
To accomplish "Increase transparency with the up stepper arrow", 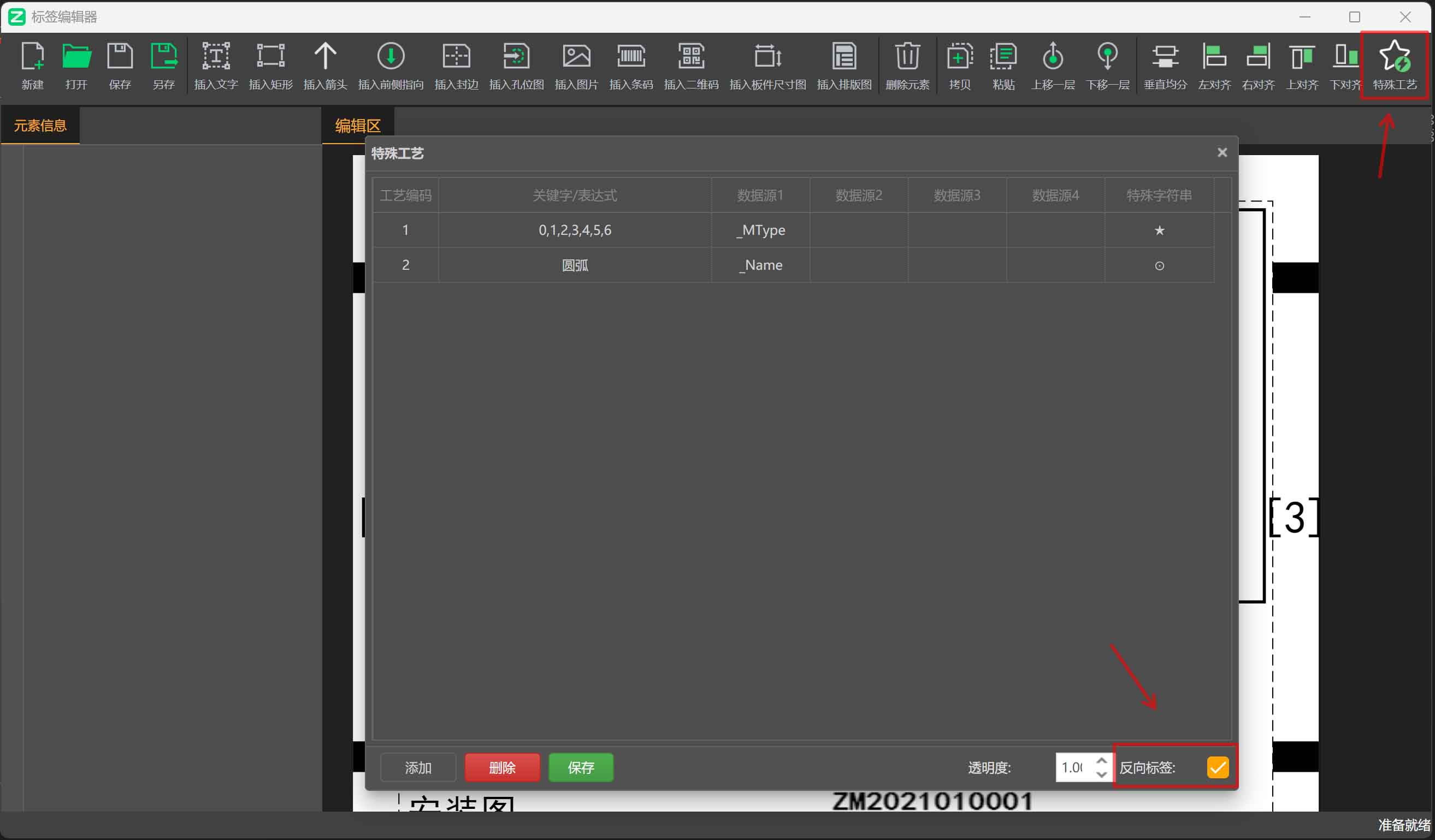I will [1101, 761].
